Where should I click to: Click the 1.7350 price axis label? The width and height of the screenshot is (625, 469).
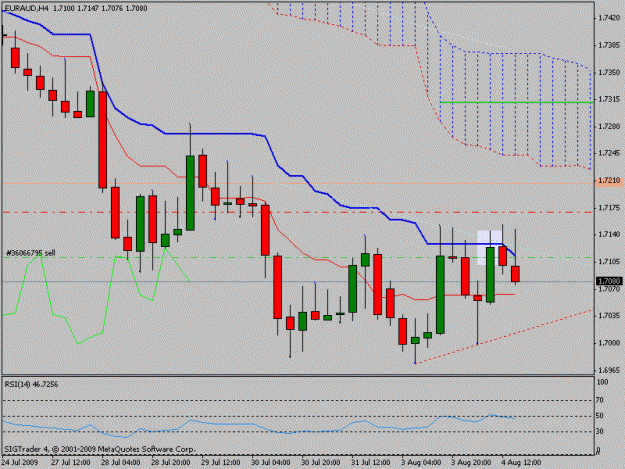(609, 72)
